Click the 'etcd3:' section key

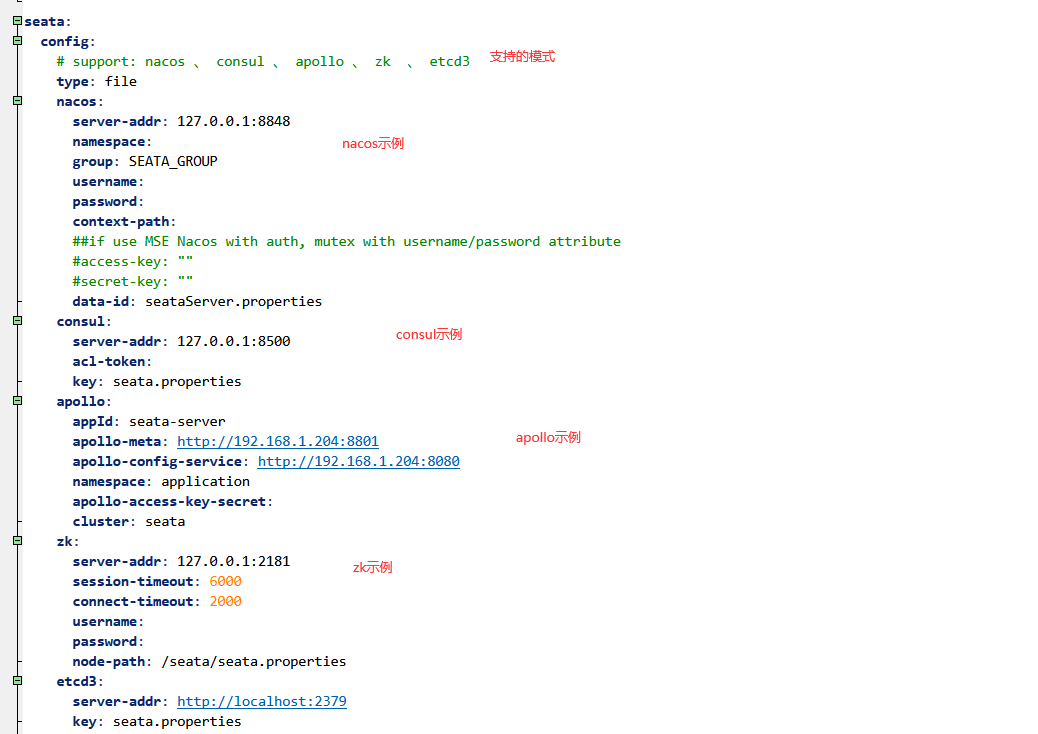(x=80, y=682)
